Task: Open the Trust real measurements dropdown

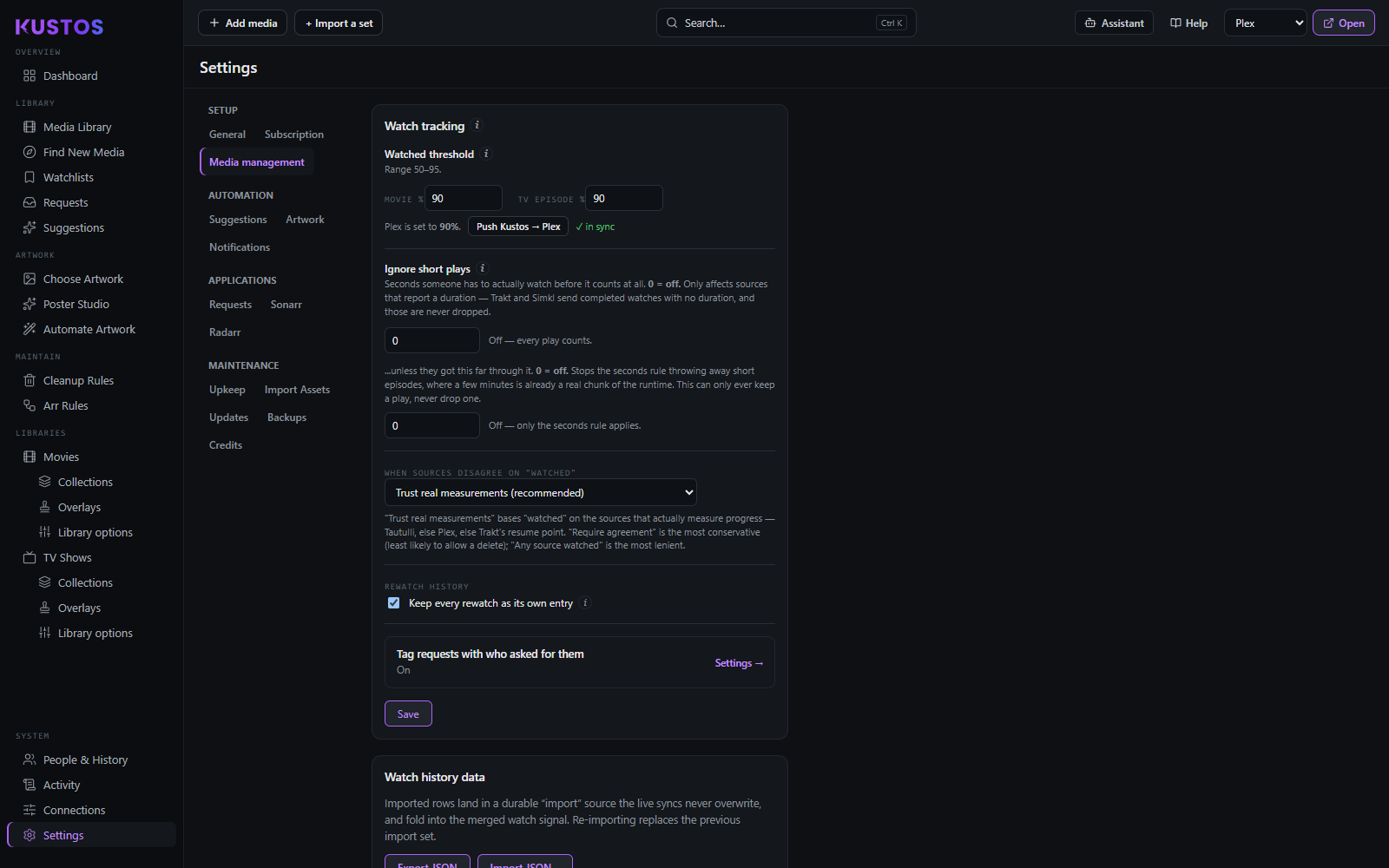Action: pyautogui.click(x=541, y=492)
